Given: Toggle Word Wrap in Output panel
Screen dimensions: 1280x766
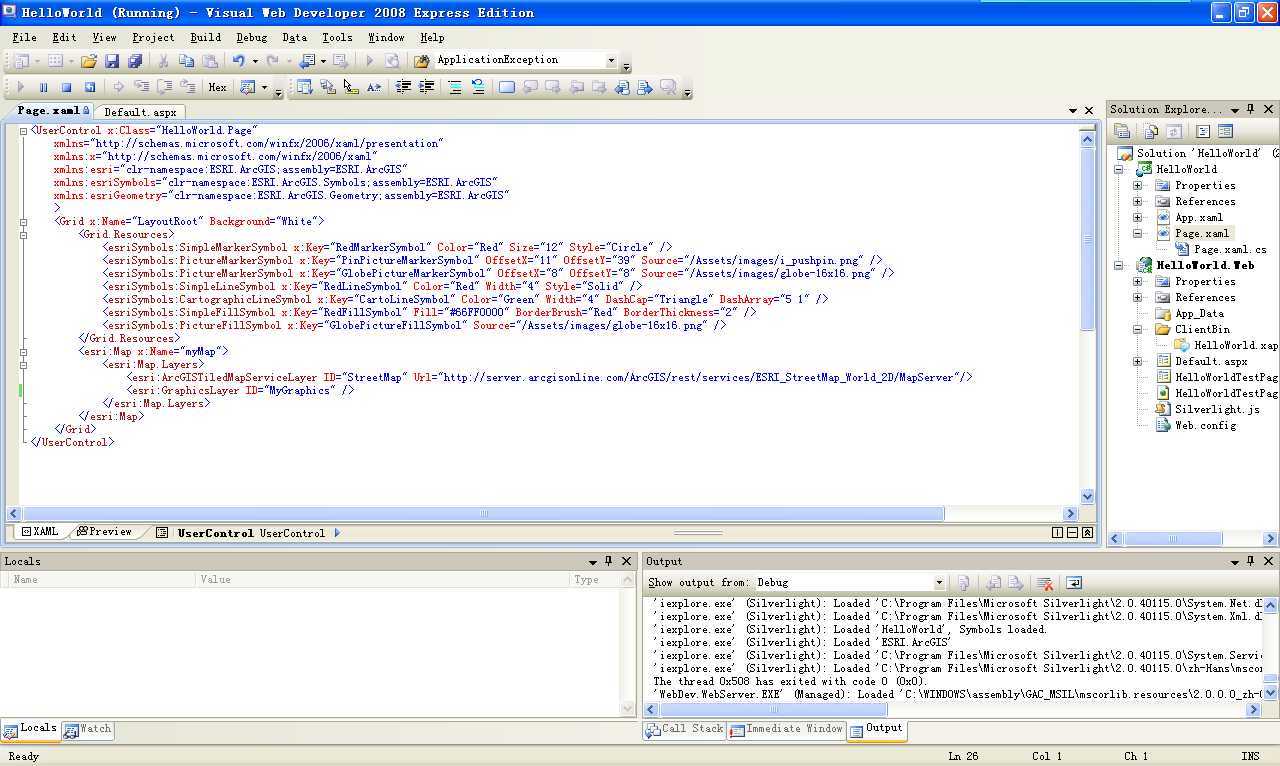Looking at the screenshot, I should point(1074,583).
